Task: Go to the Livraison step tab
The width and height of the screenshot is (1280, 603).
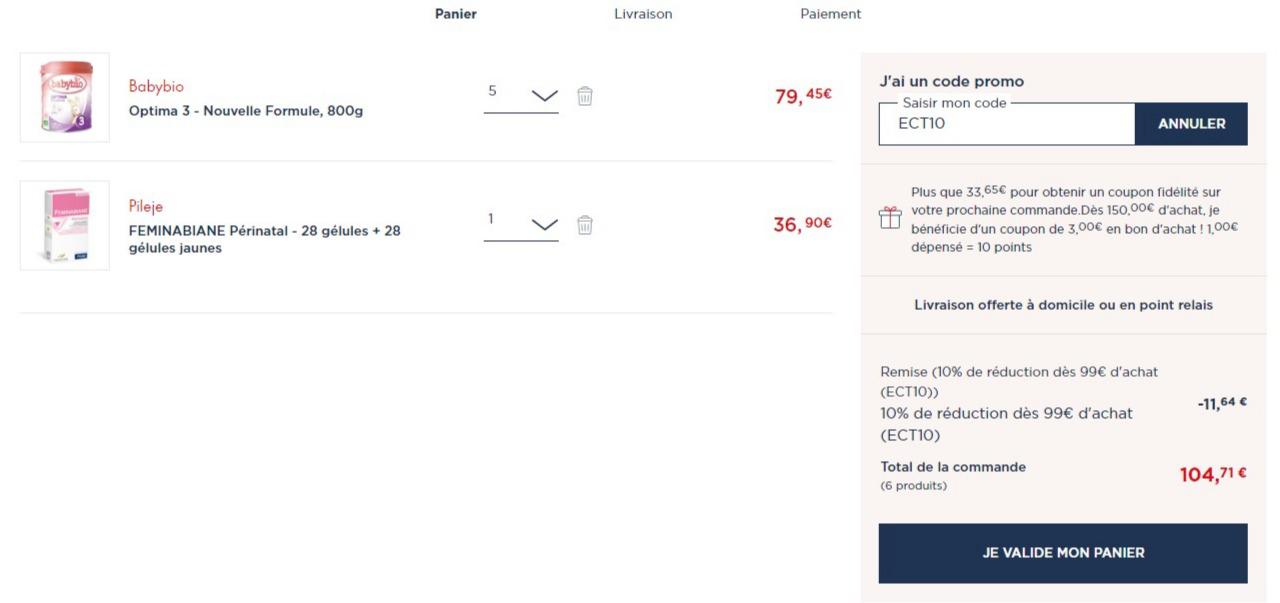Action: [643, 14]
